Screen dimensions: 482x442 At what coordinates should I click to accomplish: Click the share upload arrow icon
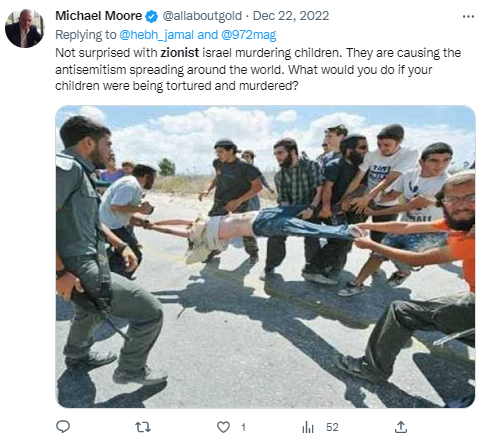coord(401,427)
